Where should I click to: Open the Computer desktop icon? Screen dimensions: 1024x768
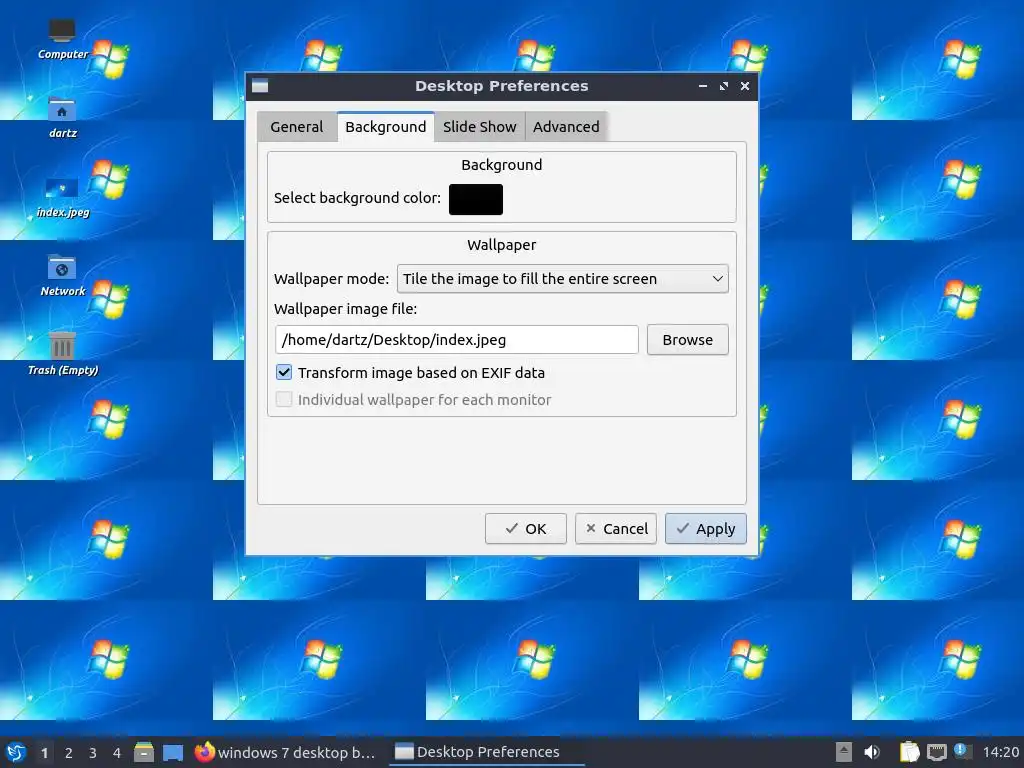[x=62, y=39]
